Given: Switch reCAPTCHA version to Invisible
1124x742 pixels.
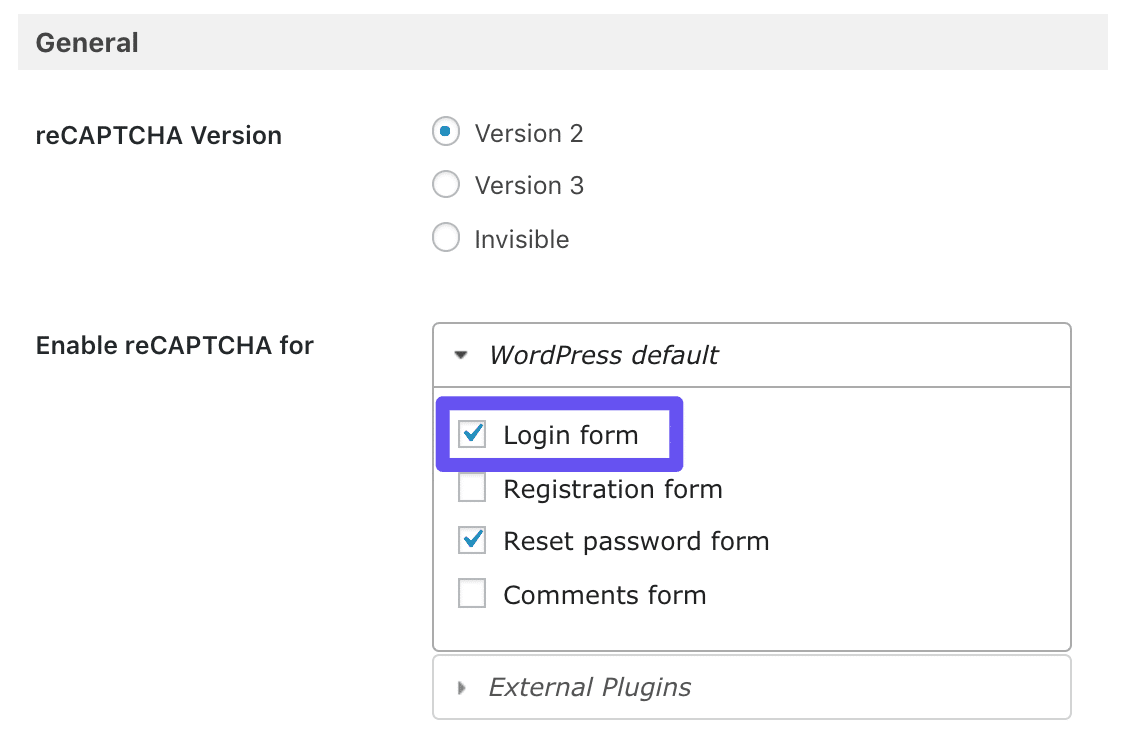Looking at the screenshot, I should [x=446, y=237].
